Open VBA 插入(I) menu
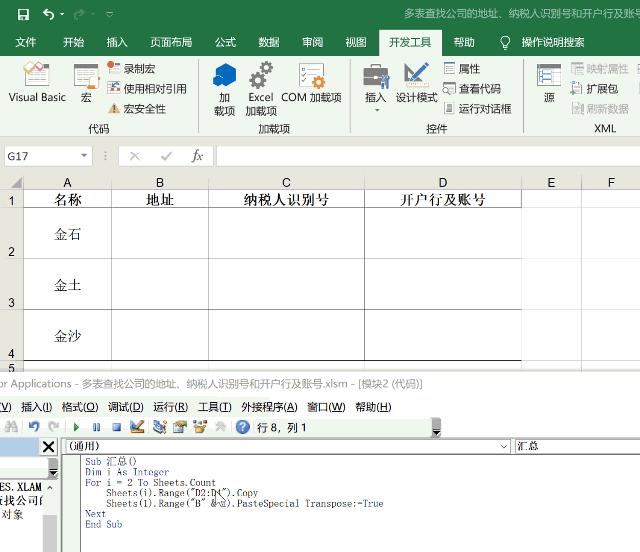 37,407
